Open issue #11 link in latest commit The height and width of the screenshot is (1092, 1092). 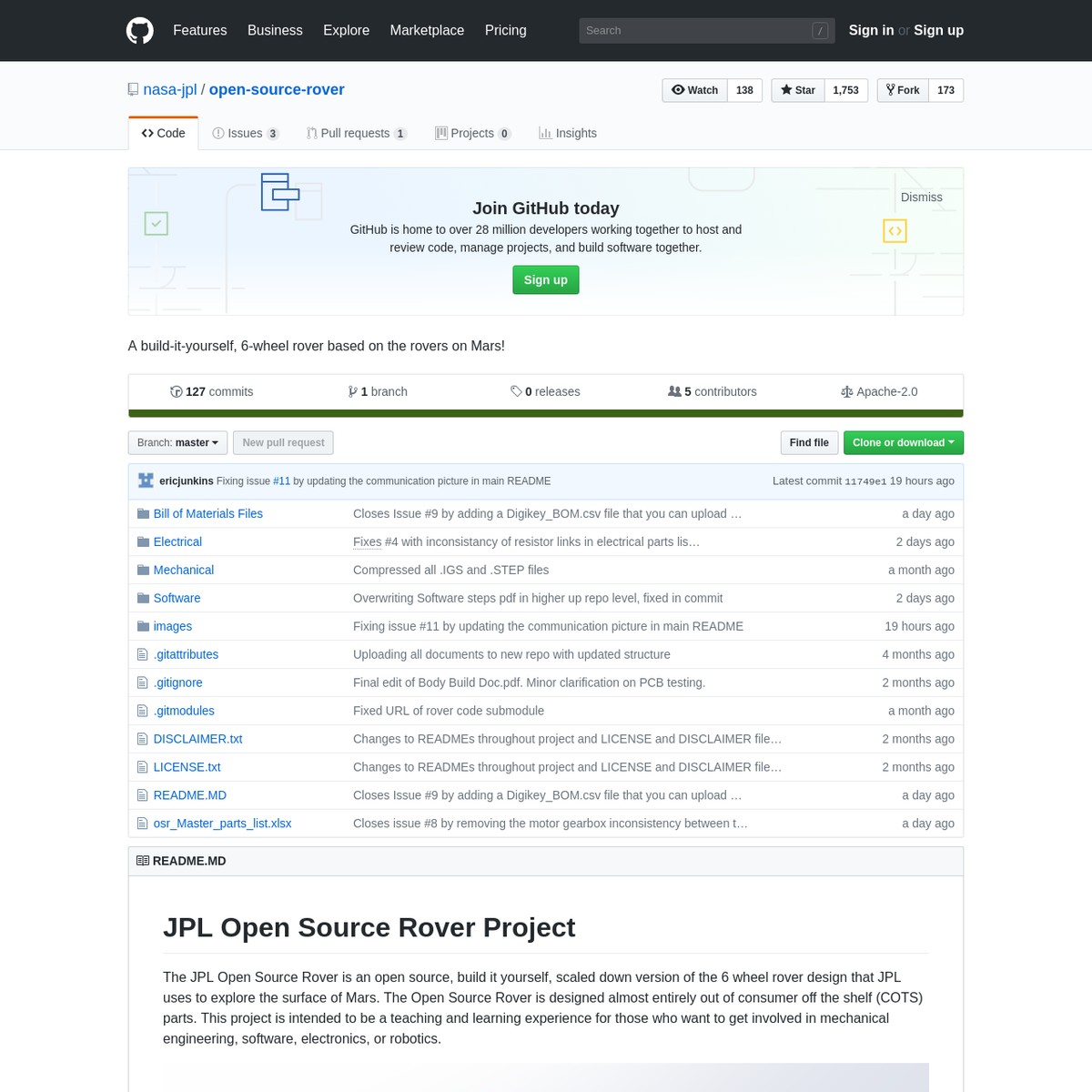click(x=282, y=480)
